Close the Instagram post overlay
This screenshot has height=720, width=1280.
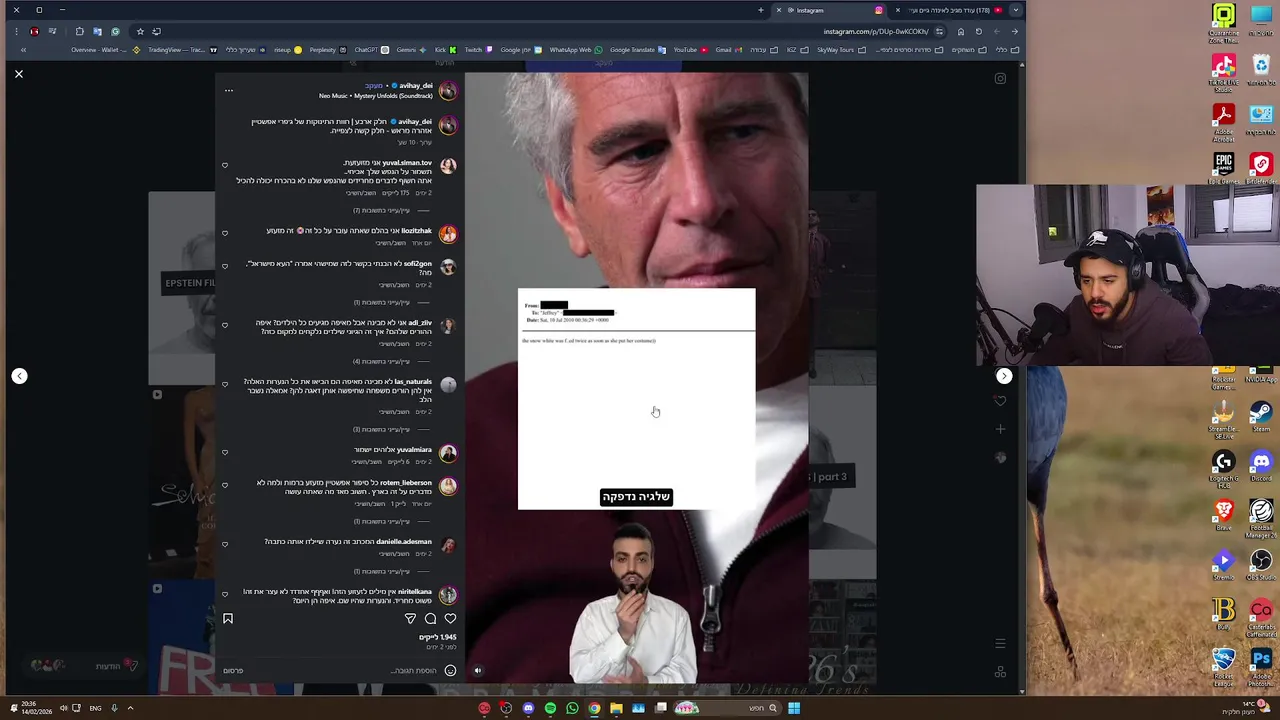pos(18,74)
